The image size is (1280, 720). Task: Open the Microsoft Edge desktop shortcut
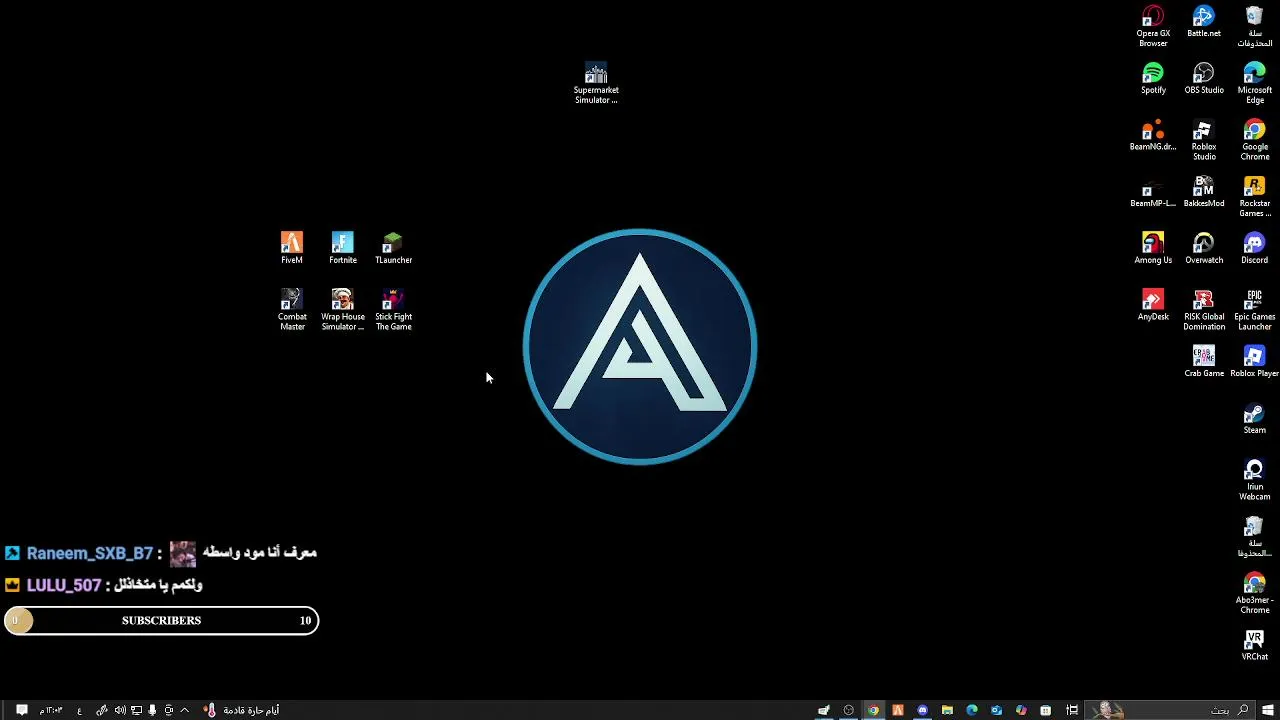coord(1255,84)
